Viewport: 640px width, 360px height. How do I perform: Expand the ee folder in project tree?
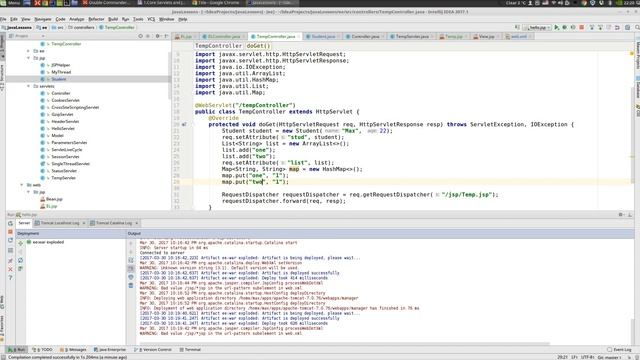point(29,51)
